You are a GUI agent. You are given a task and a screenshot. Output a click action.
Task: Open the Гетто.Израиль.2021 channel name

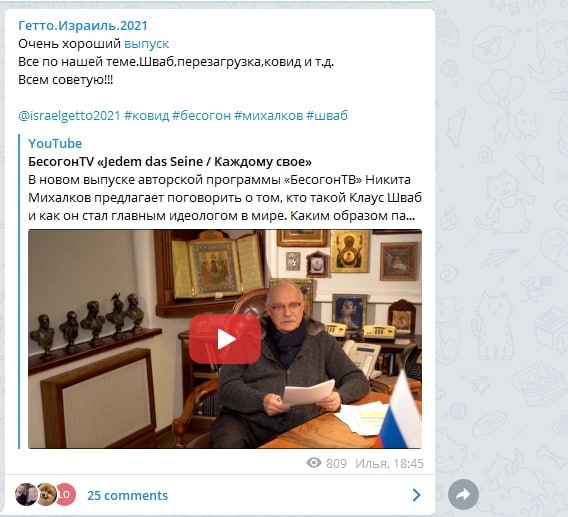click(83, 26)
